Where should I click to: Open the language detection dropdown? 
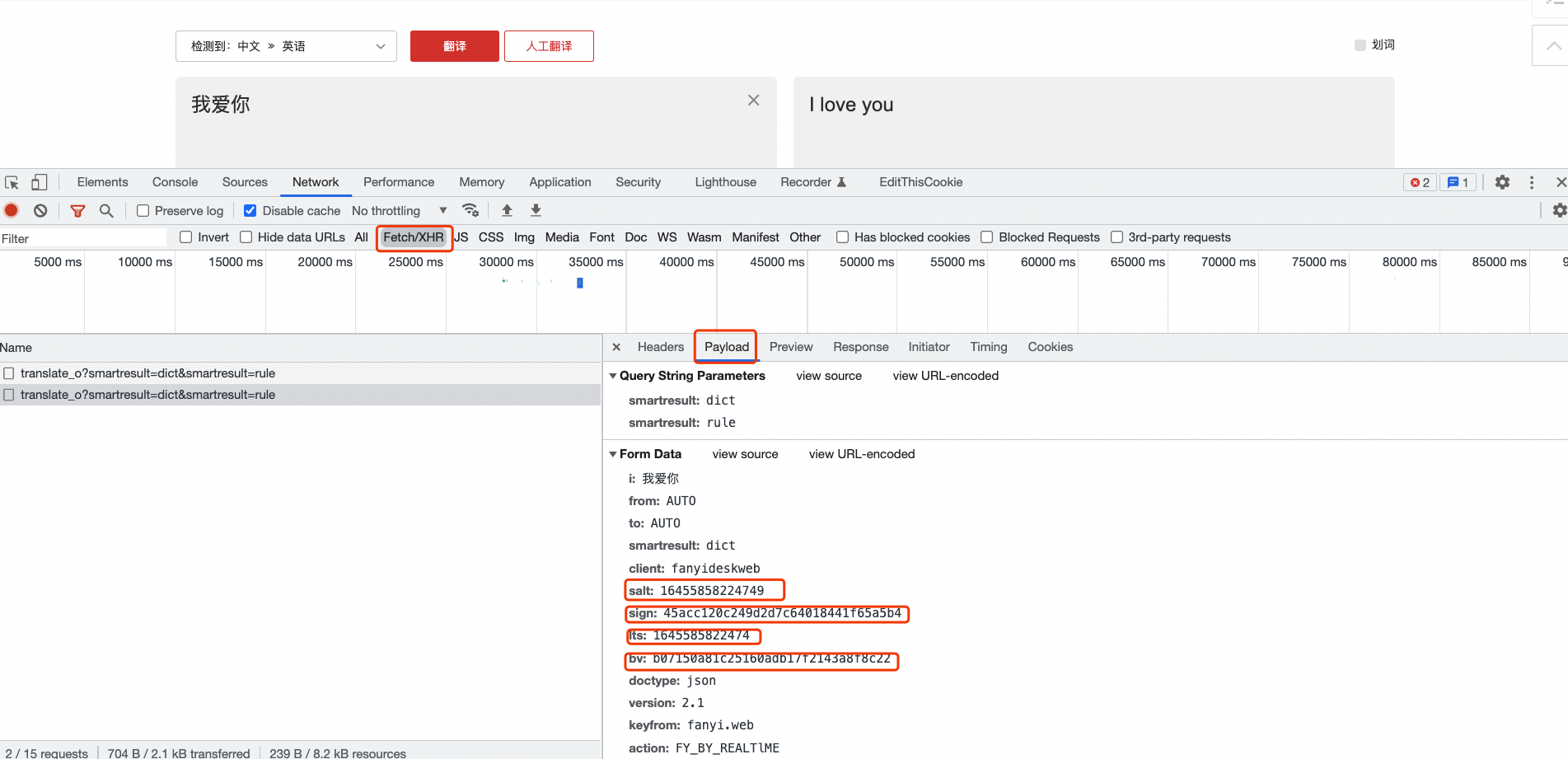[286, 46]
